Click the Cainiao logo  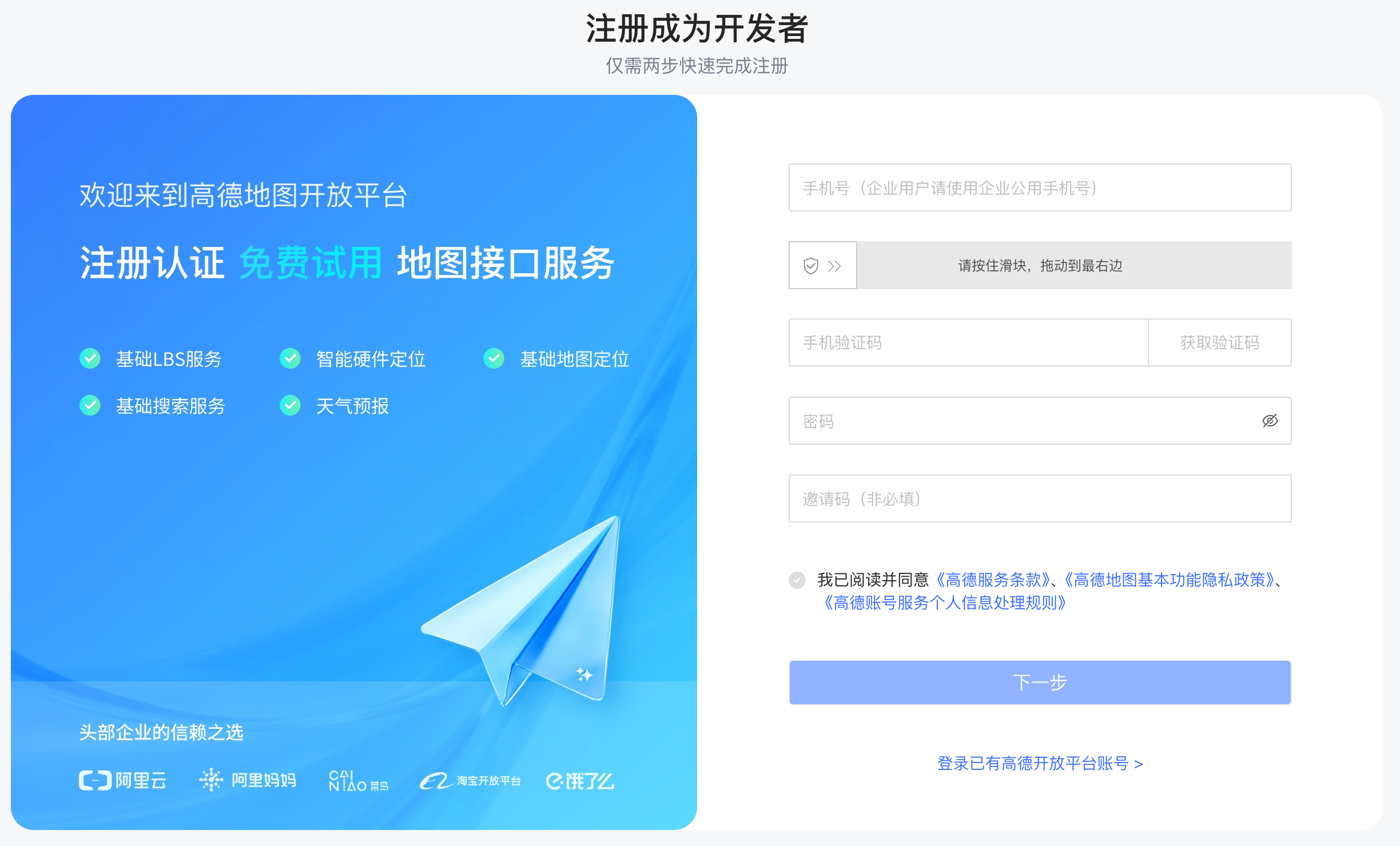359,781
